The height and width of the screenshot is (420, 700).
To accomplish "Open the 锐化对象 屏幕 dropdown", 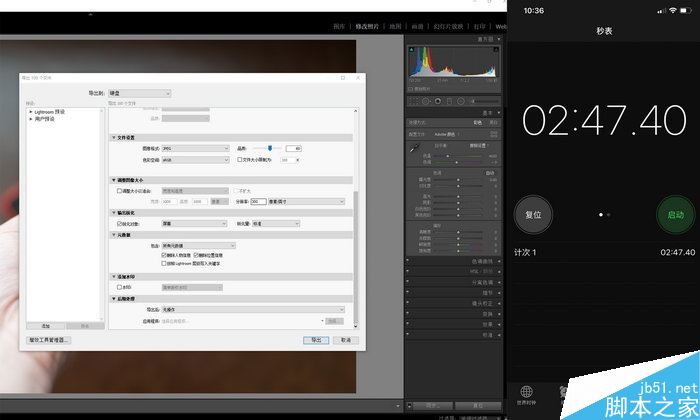I will 194,223.
